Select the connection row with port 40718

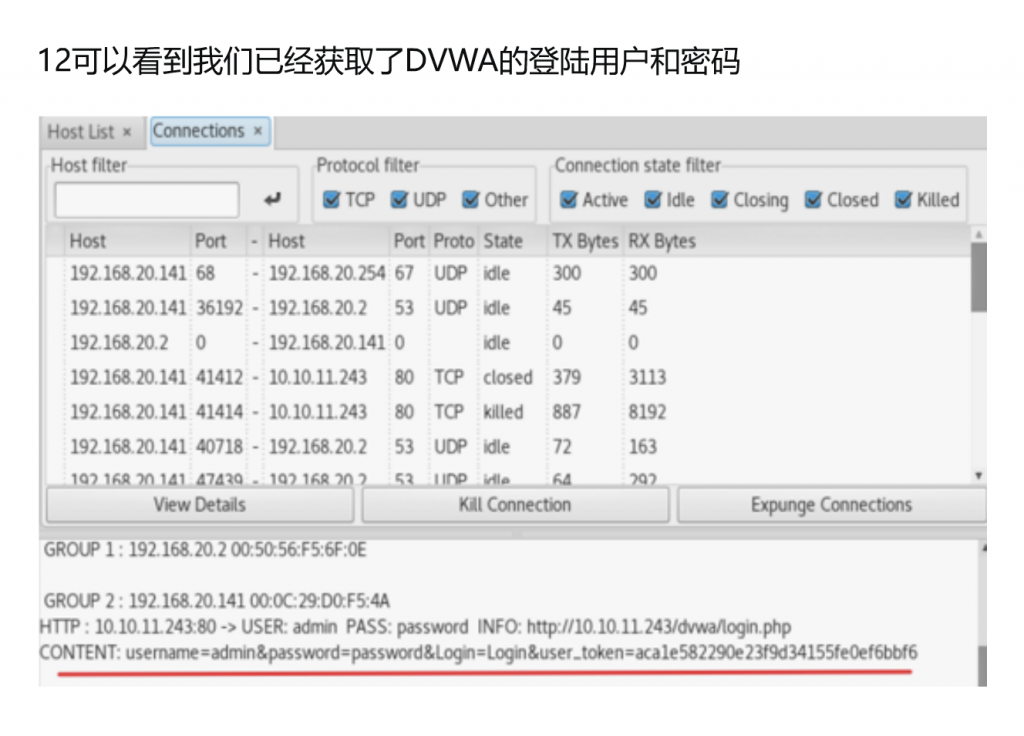pos(508,446)
